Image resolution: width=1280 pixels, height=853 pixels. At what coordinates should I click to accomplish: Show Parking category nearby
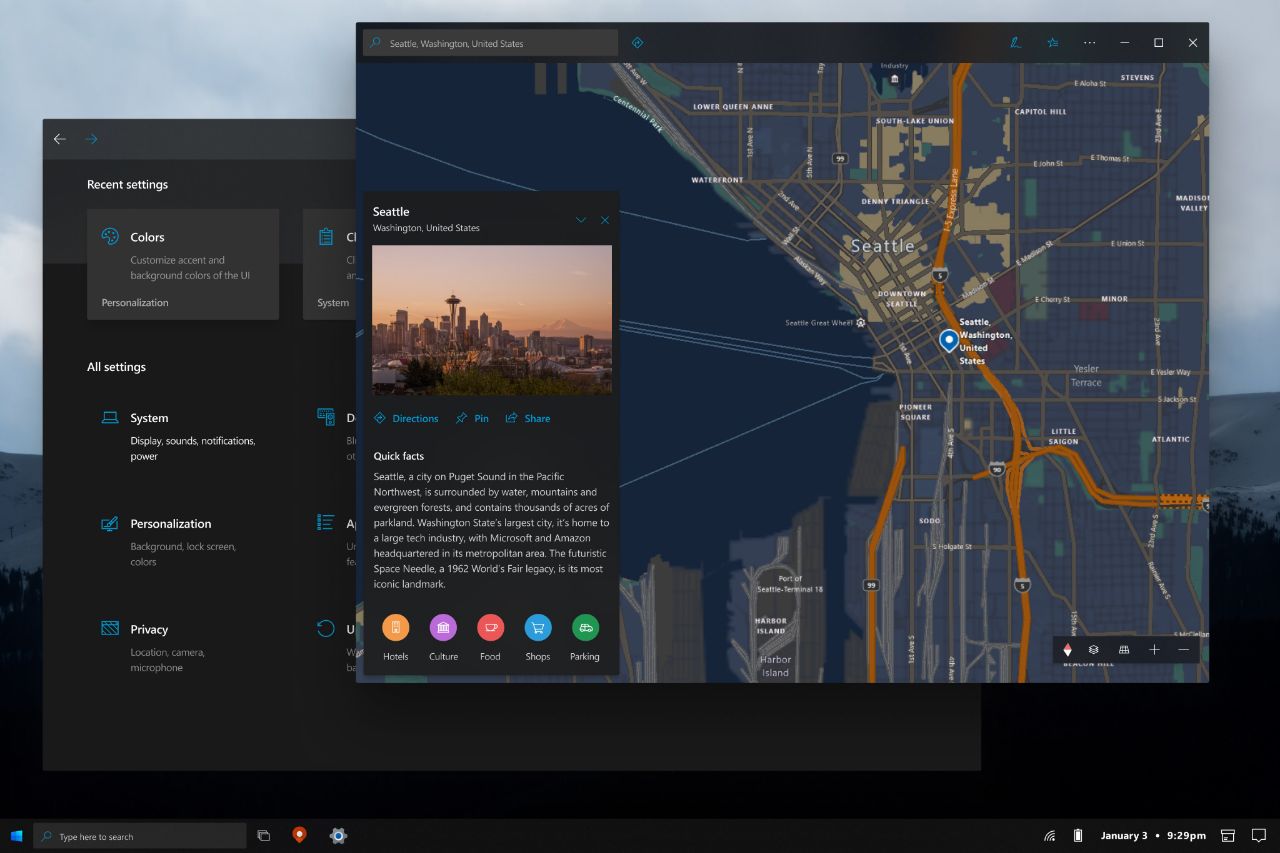pyautogui.click(x=585, y=638)
